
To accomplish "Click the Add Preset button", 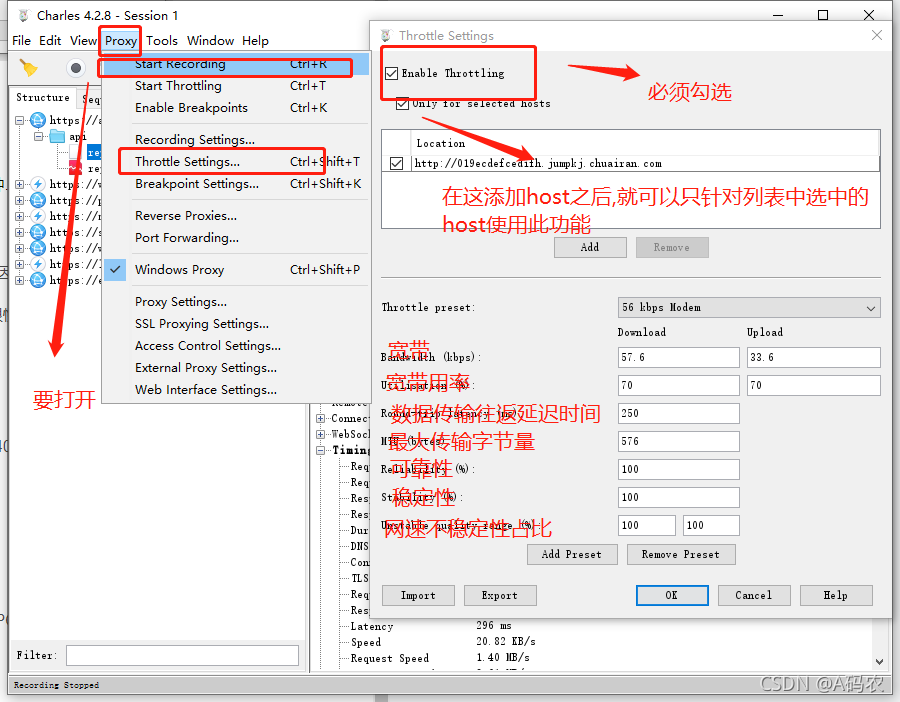I will click(x=572, y=554).
